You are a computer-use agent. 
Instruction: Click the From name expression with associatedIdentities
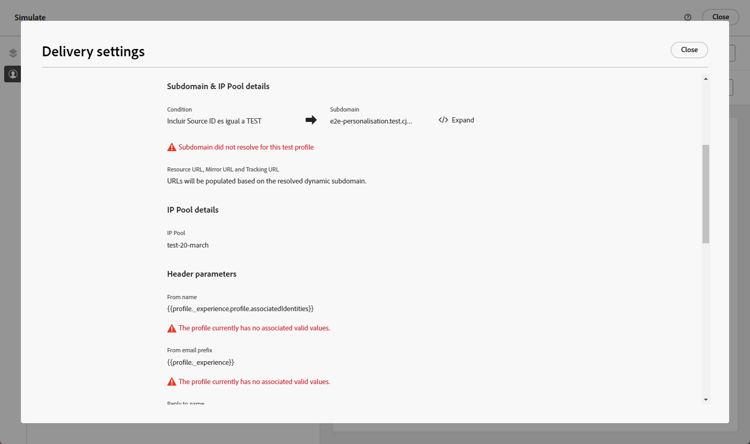[x=240, y=309]
